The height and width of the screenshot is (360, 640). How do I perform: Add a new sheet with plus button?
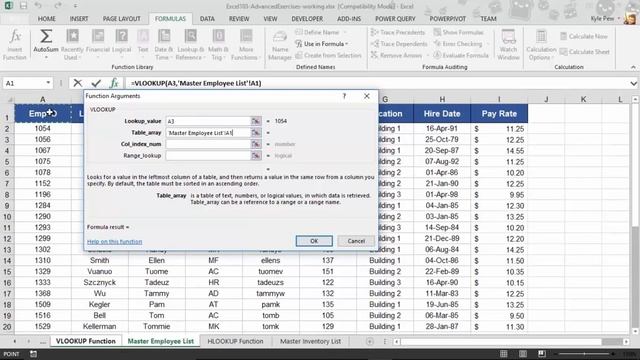click(x=369, y=341)
